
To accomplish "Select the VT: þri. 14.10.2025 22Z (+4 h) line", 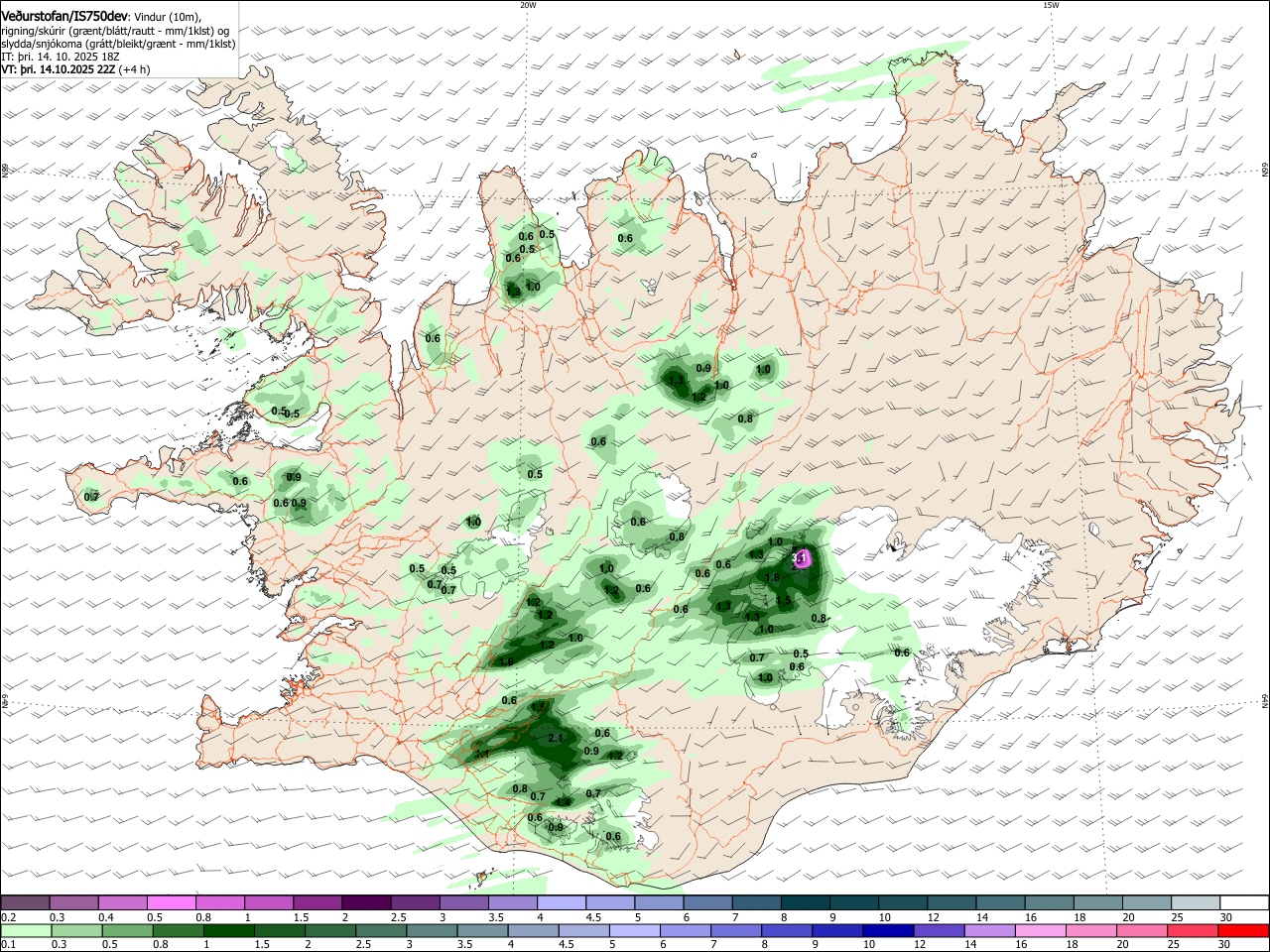I will pos(75,70).
